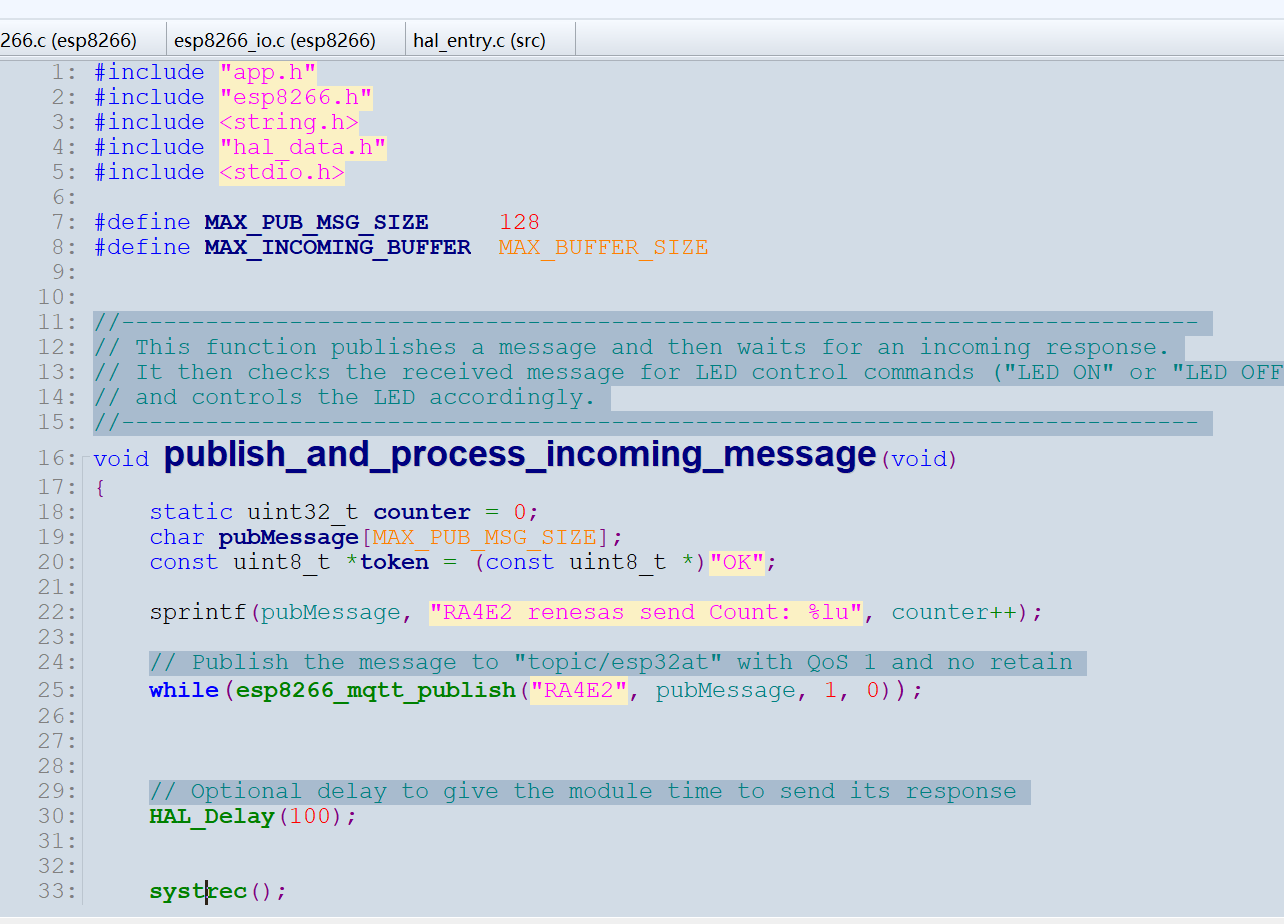This screenshot has height=924, width=1284.
Task: Place cursor on "esp8266.h" include string
Action: point(296,97)
